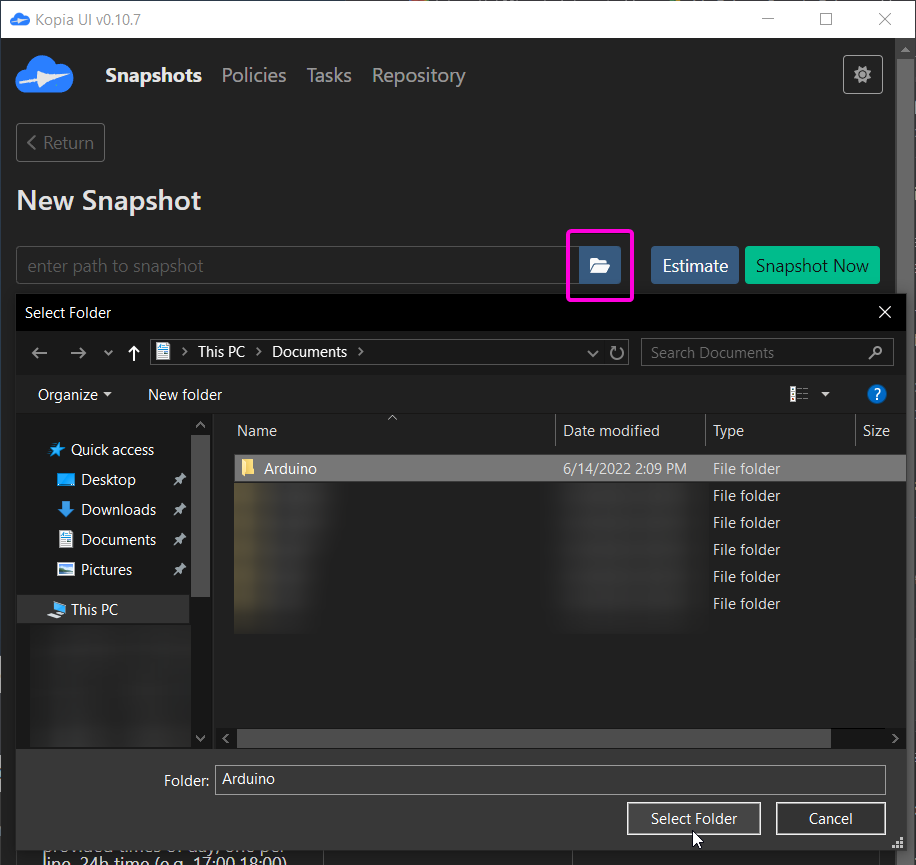Open Documents in Quick access
Image resolution: width=916 pixels, height=865 pixels.
click(x=107, y=539)
